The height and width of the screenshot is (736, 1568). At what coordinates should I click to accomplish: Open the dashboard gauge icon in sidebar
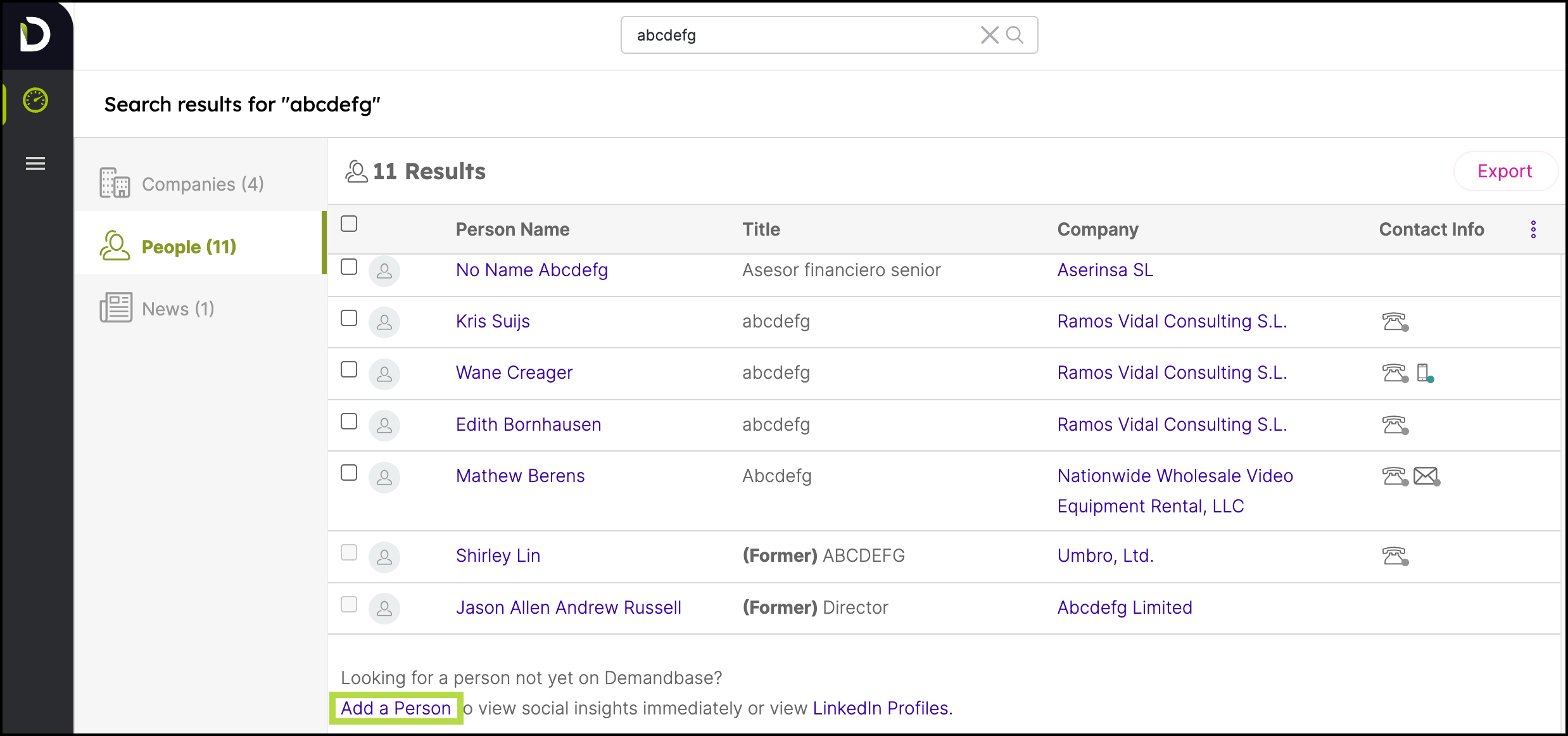[35, 100]
